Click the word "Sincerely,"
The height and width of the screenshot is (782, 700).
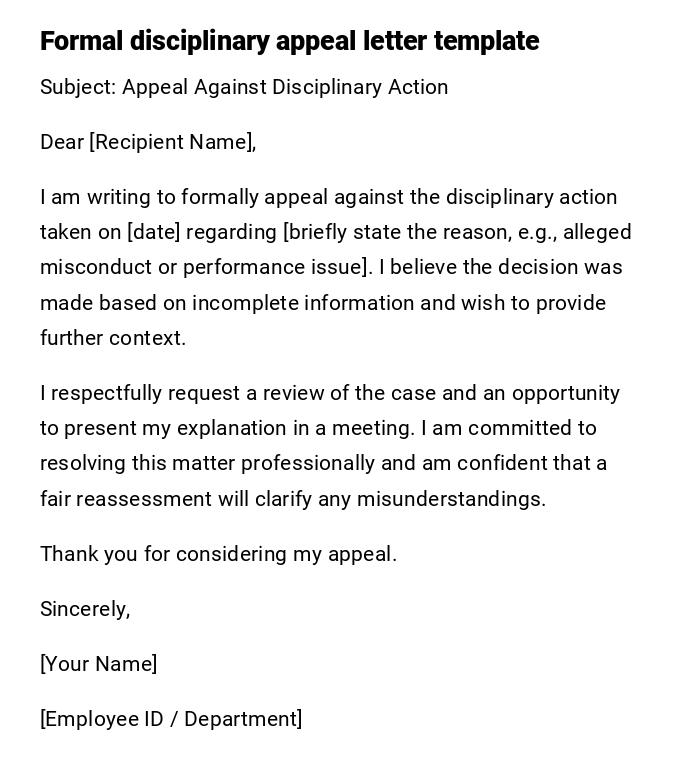tap(85, 609)
